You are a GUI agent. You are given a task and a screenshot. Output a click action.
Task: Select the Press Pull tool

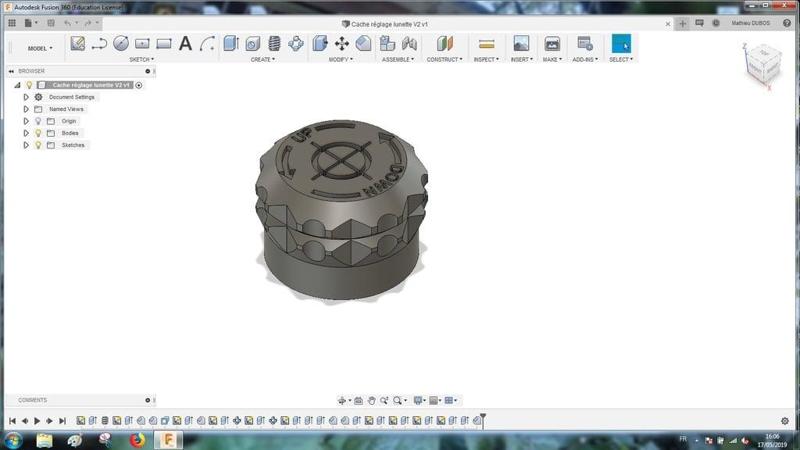320,44
